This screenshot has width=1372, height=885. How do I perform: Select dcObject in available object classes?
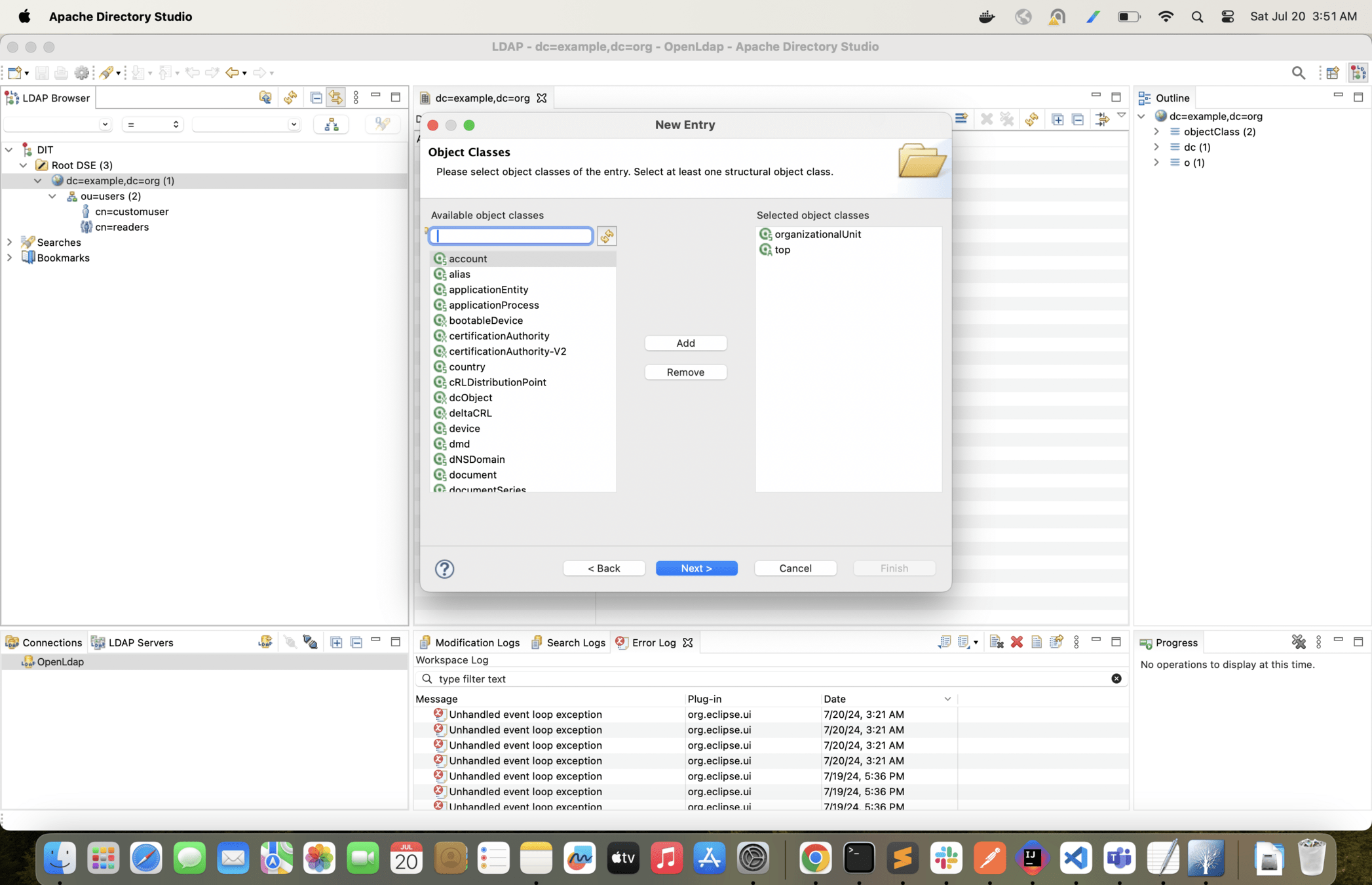click(470, 398)
